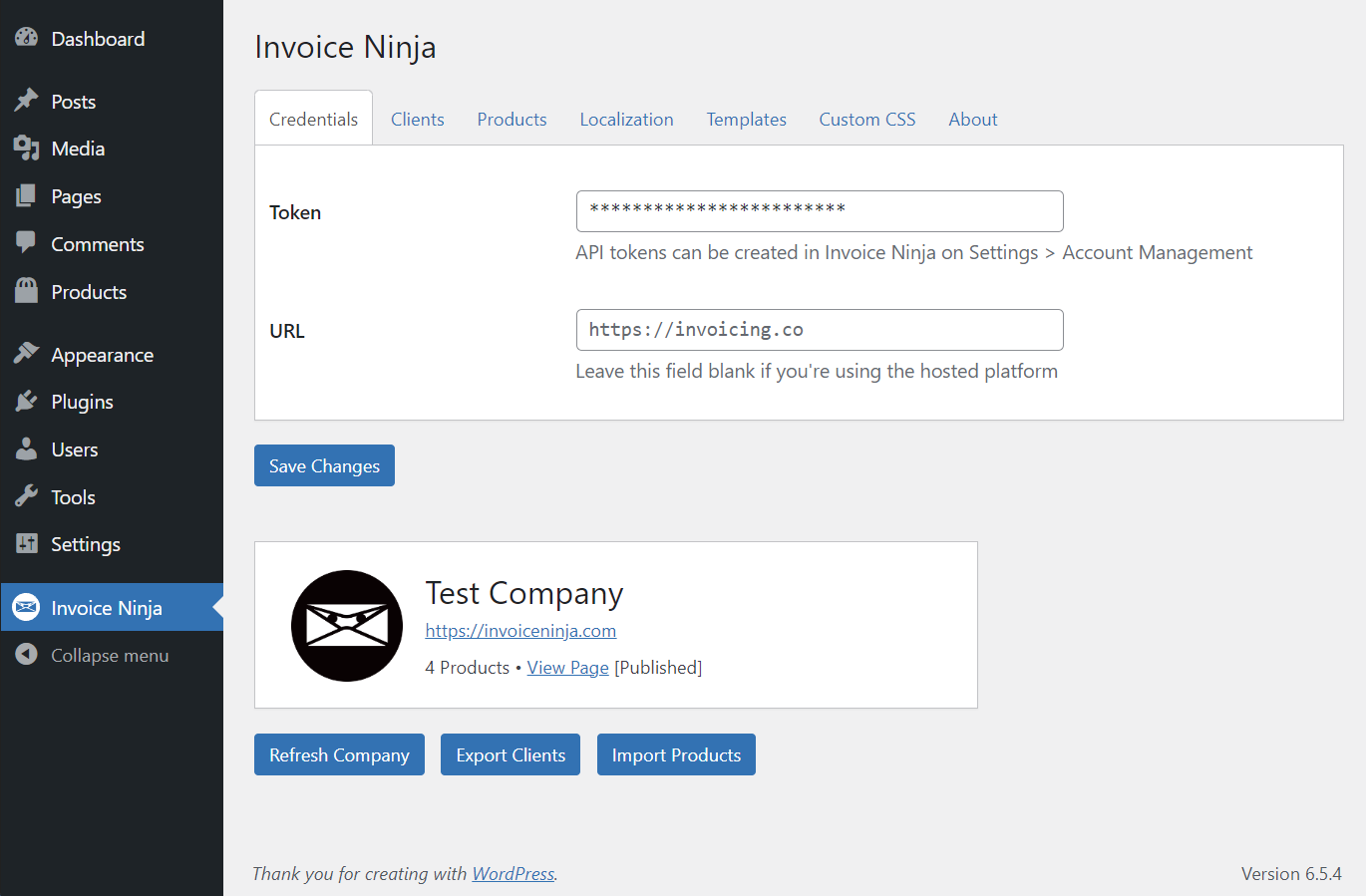The height and width of the screenshot is (896, 1366).
Task: Open Media using the music-note icon
Action: coord(26,148)
